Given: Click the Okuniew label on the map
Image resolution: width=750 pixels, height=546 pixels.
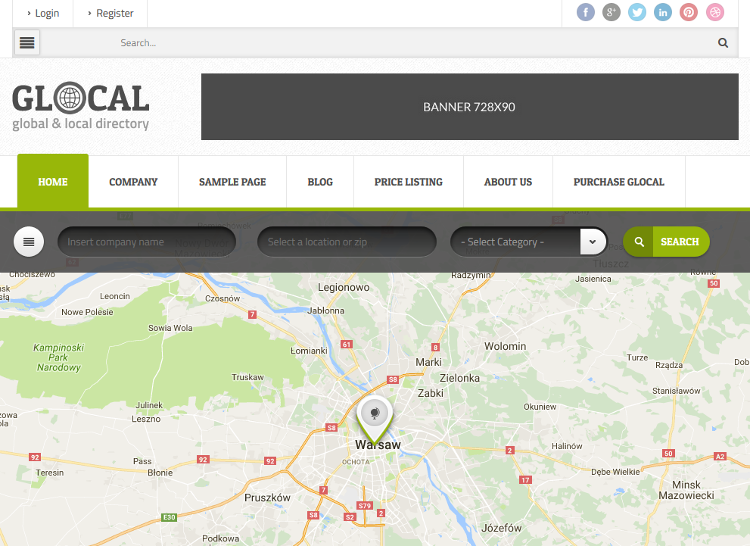Looking at the screenshot, I should pos(540,407).
